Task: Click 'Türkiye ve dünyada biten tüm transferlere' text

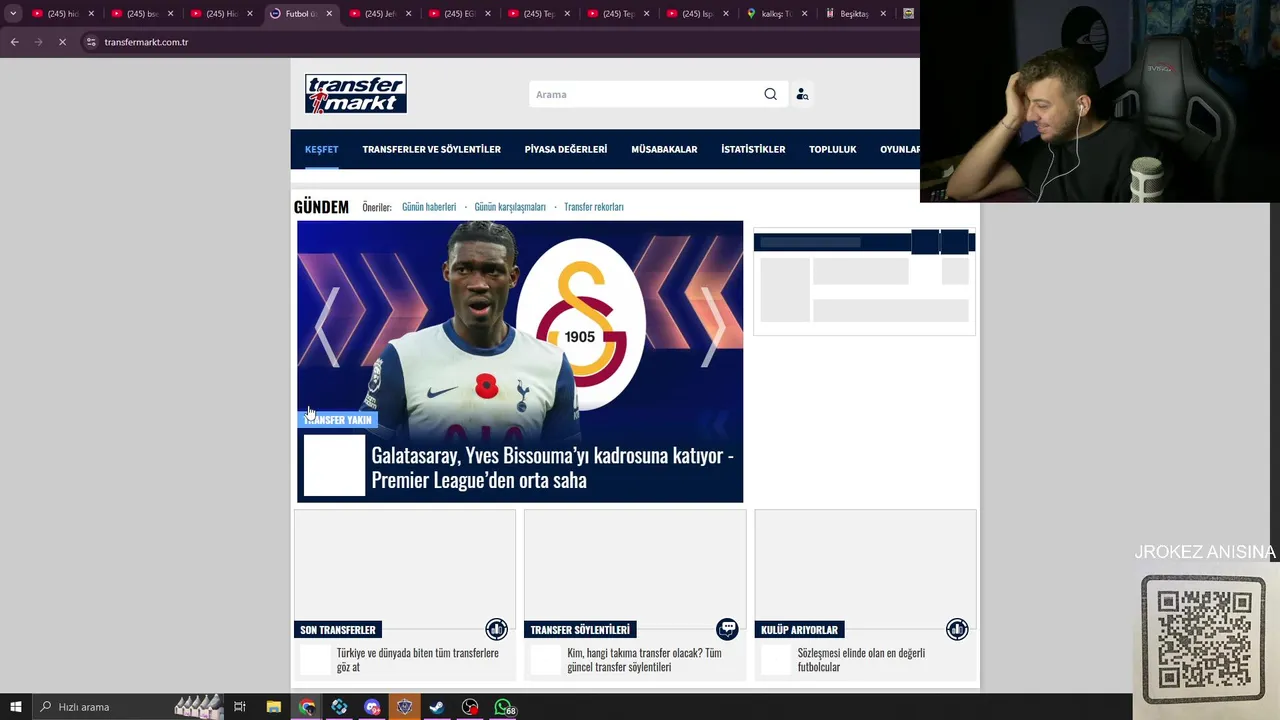Action: 417,653
